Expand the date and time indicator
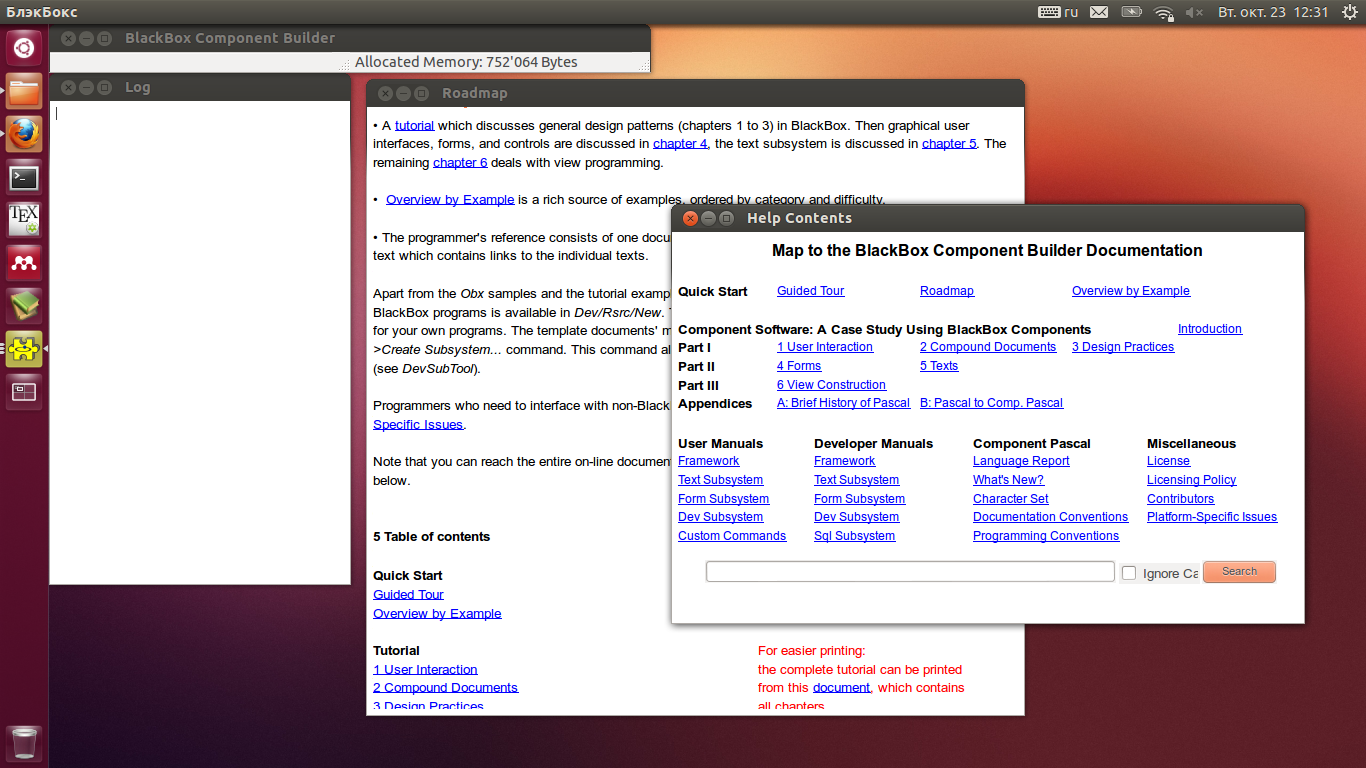Screen dimensions: 1366x768 click(1273, 12)
